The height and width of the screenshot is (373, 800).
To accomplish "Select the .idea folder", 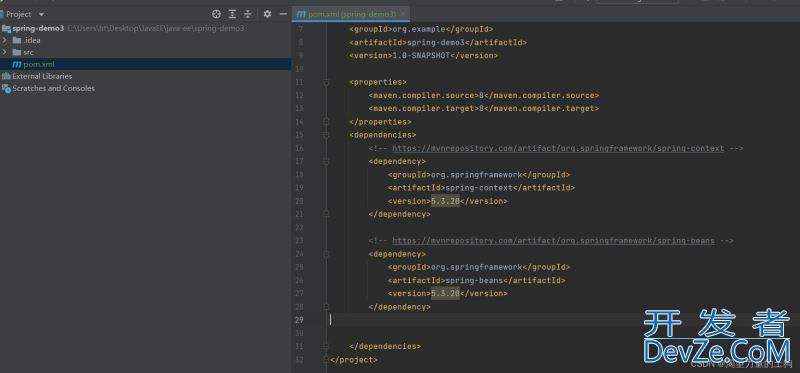I will tap(32, 40).
